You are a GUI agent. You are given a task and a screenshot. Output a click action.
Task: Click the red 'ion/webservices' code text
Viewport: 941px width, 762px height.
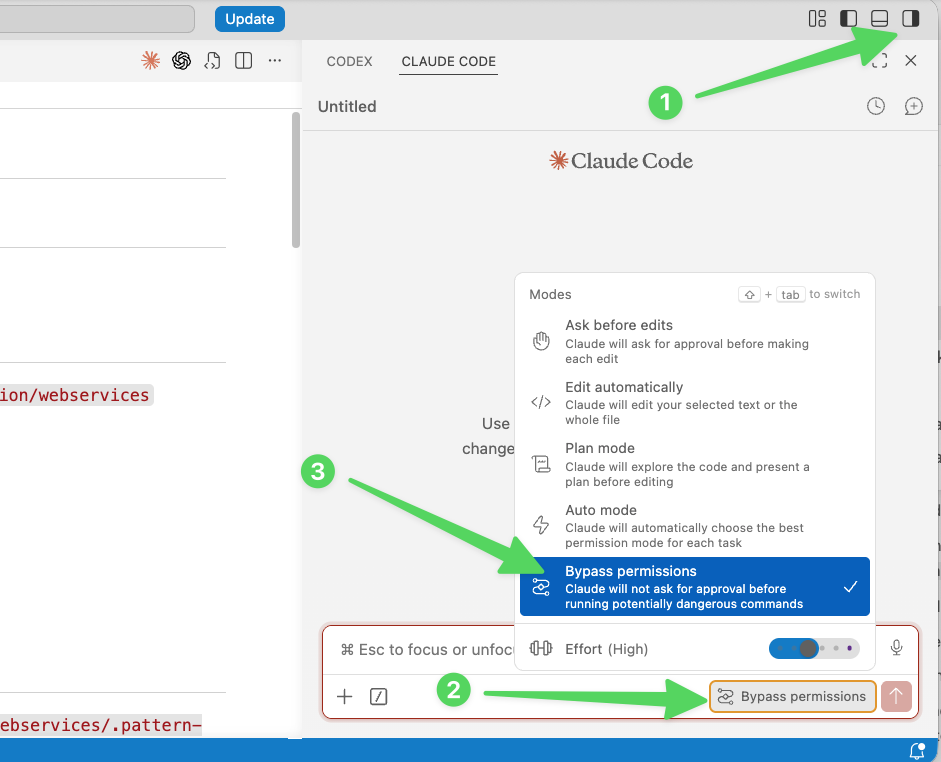pyautogui.click(x=75, y=395)
